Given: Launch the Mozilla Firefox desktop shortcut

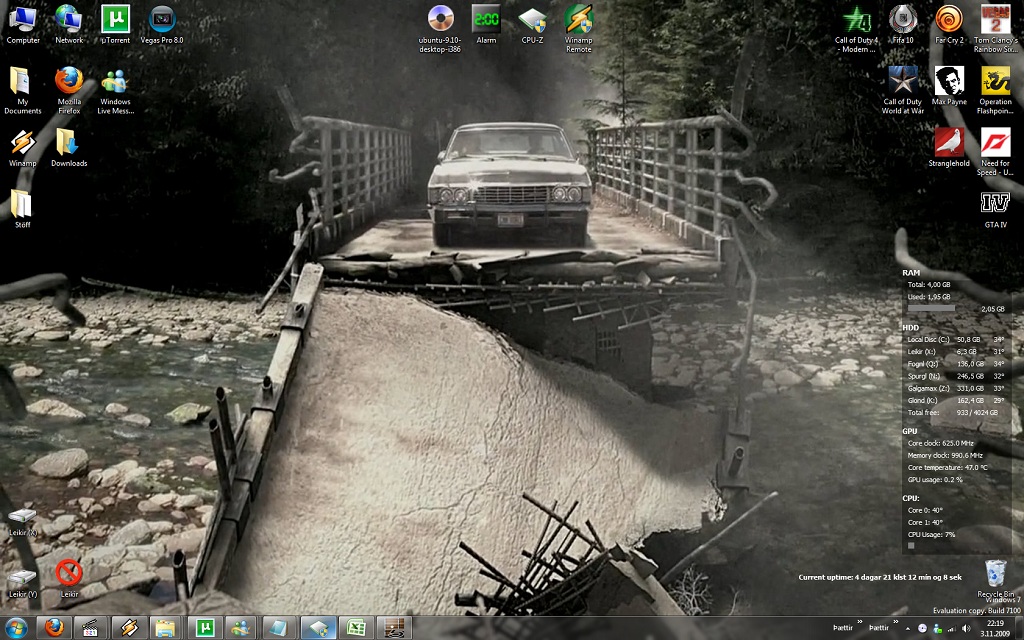Looking at the screenshot, I should click(x=69, y=91).
